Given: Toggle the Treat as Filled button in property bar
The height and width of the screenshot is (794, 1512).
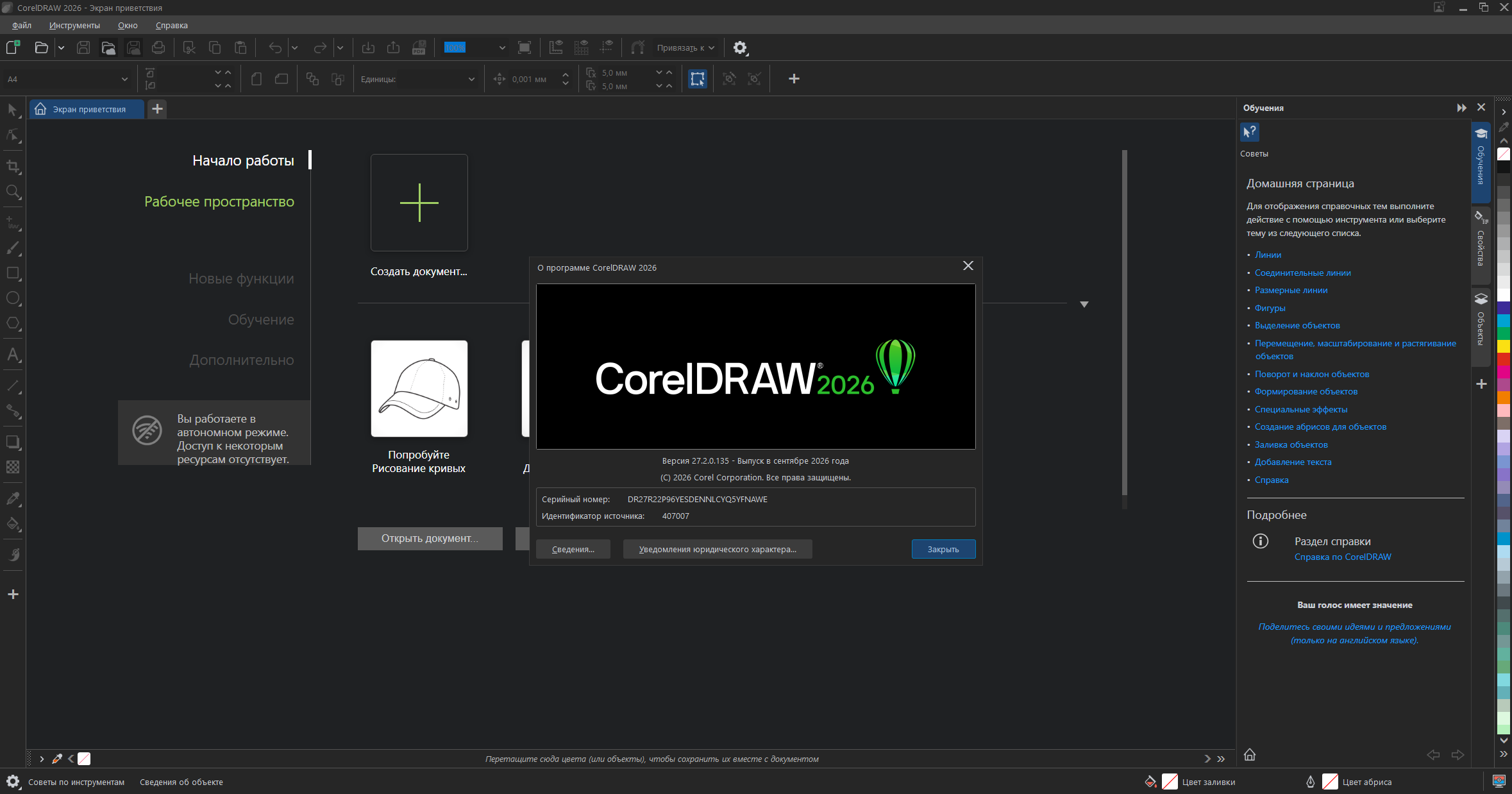Looking at the screenshot, I should [x=698, y=79].
